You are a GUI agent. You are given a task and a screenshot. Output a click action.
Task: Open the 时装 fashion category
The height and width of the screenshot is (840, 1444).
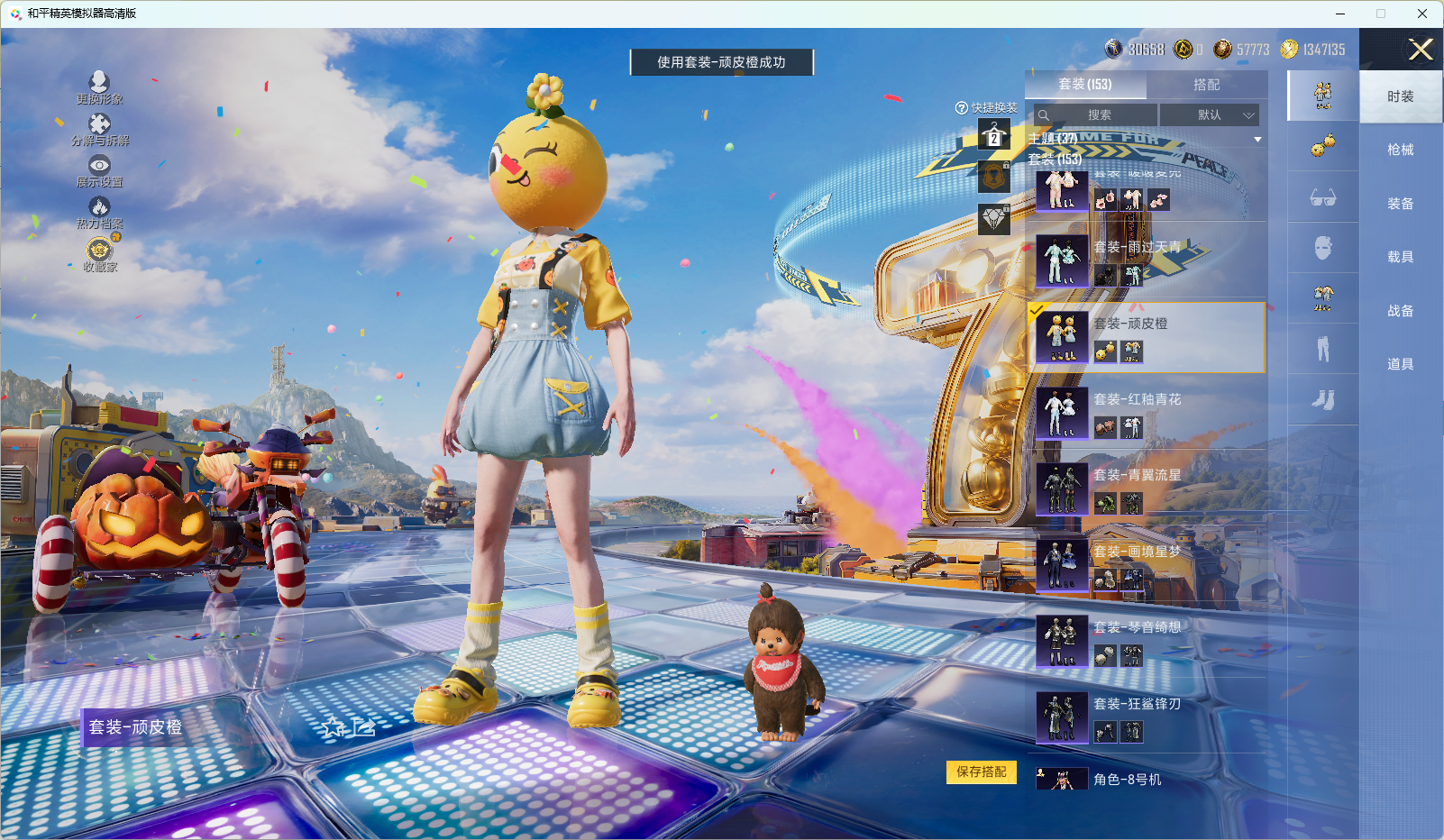pos(1401,96)
